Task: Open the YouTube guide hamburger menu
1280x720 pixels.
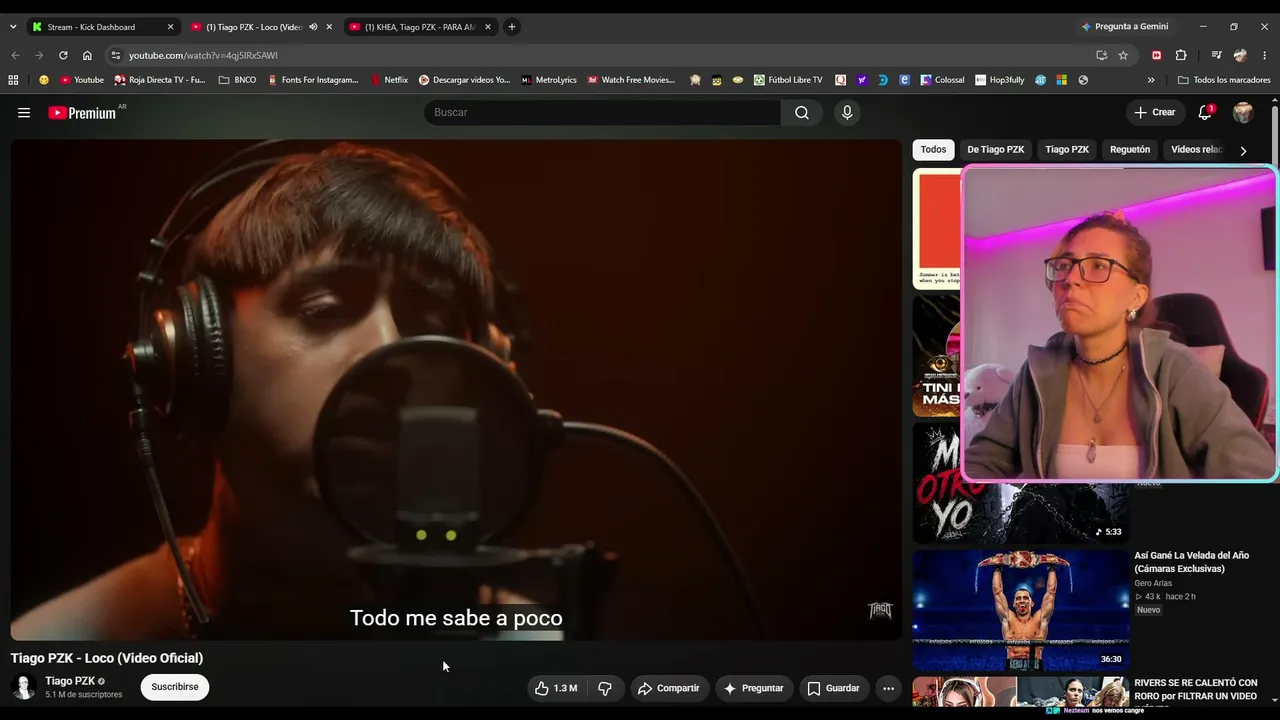Action: coord(24,113)
